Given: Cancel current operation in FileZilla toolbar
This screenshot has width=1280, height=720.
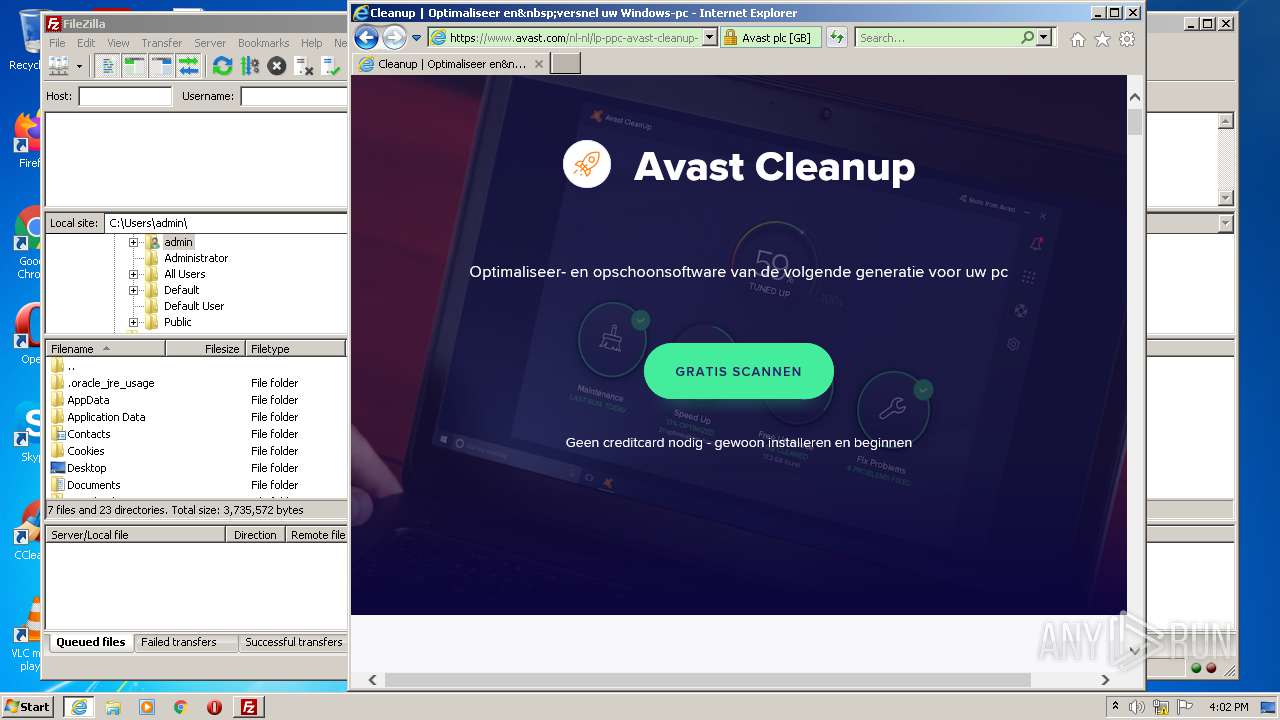Looking at the screenshot, I should point(277,66).
